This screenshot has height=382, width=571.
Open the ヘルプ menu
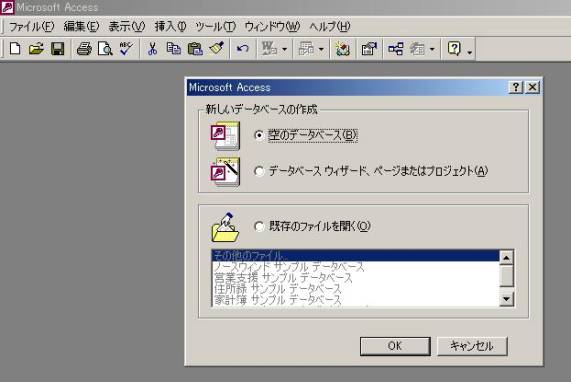(330, 26)
